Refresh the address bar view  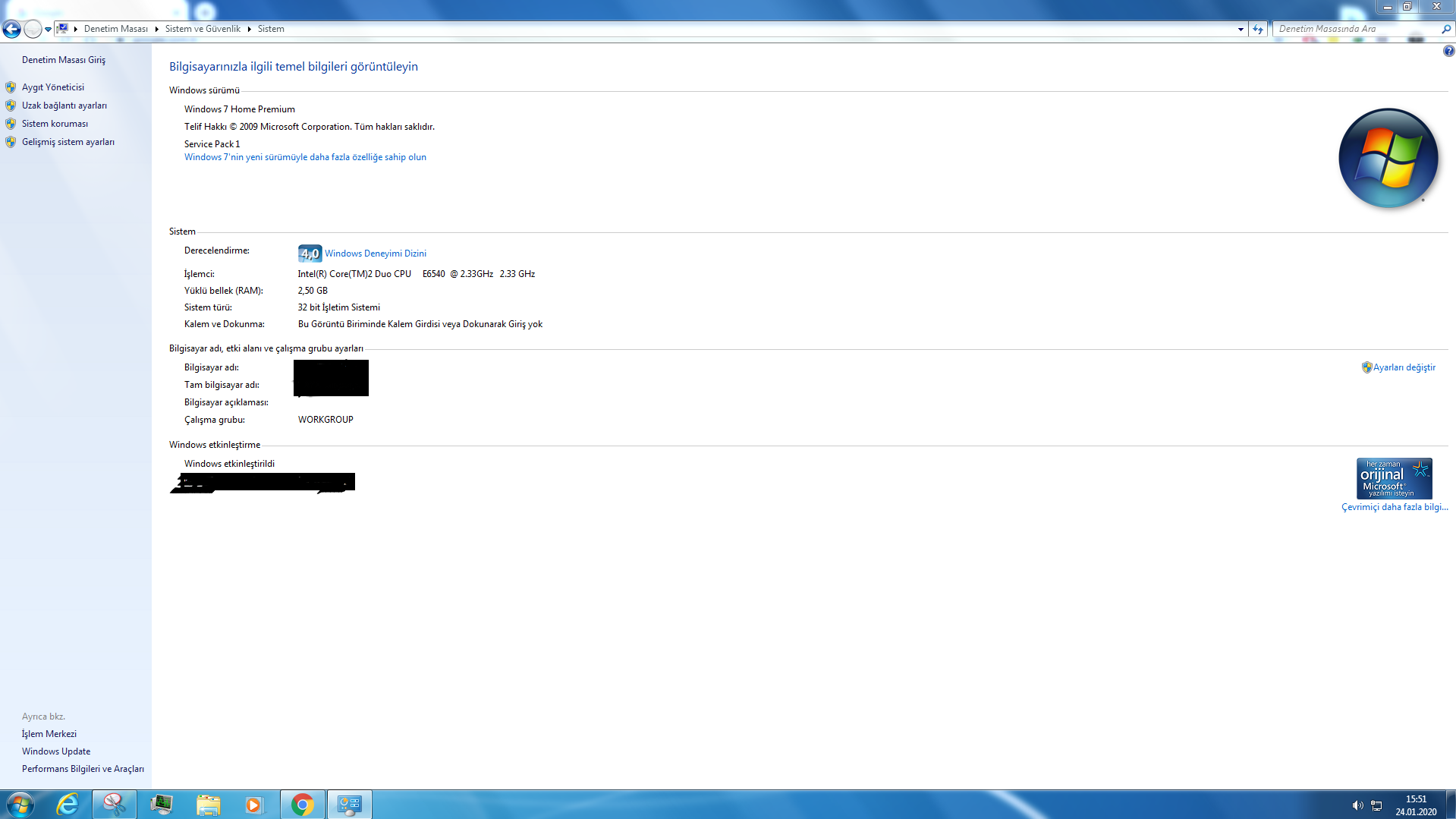(x=1258, y=29)
